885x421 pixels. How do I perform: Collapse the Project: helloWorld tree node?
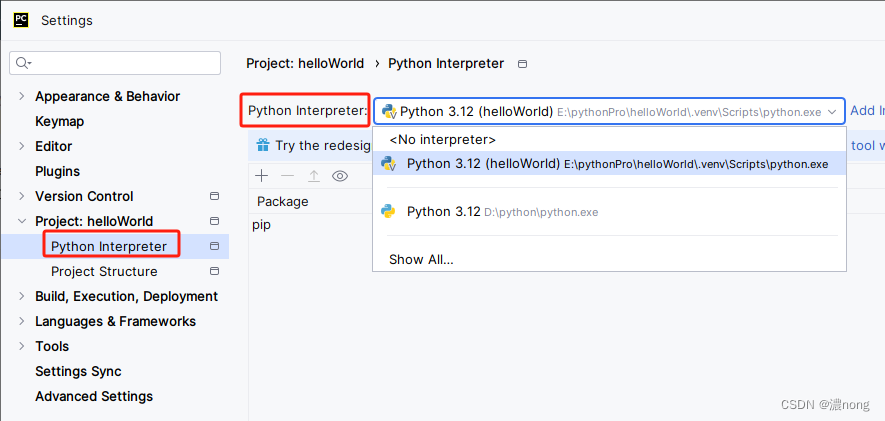[22, 221]
